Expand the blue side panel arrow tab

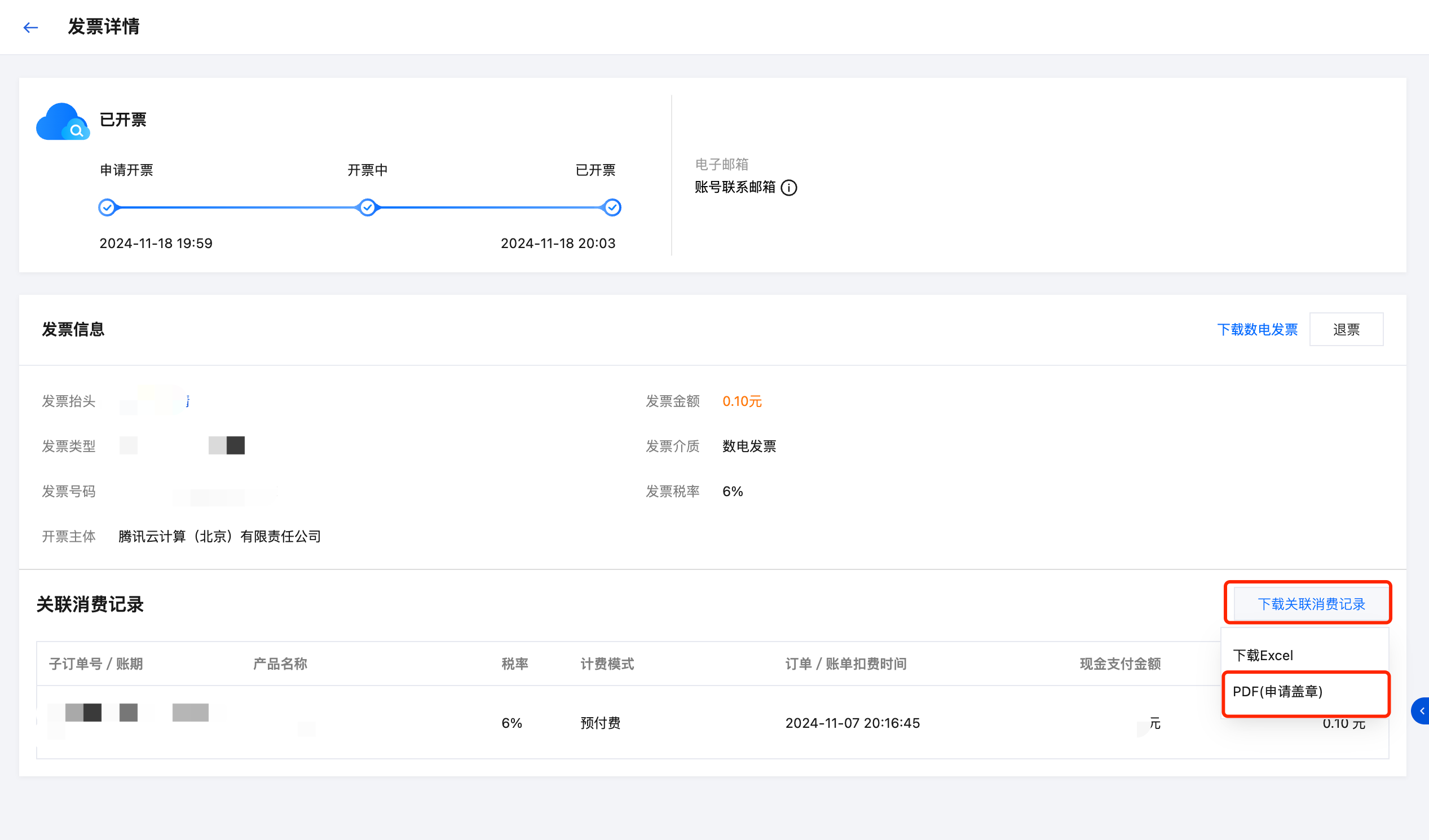tap(1421, 711)
